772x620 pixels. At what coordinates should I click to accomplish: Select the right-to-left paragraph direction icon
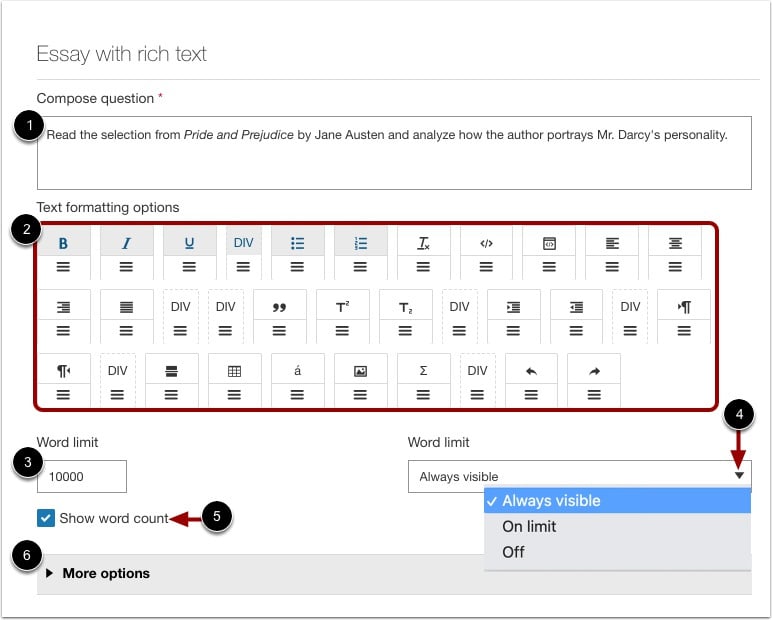point(64,370)
